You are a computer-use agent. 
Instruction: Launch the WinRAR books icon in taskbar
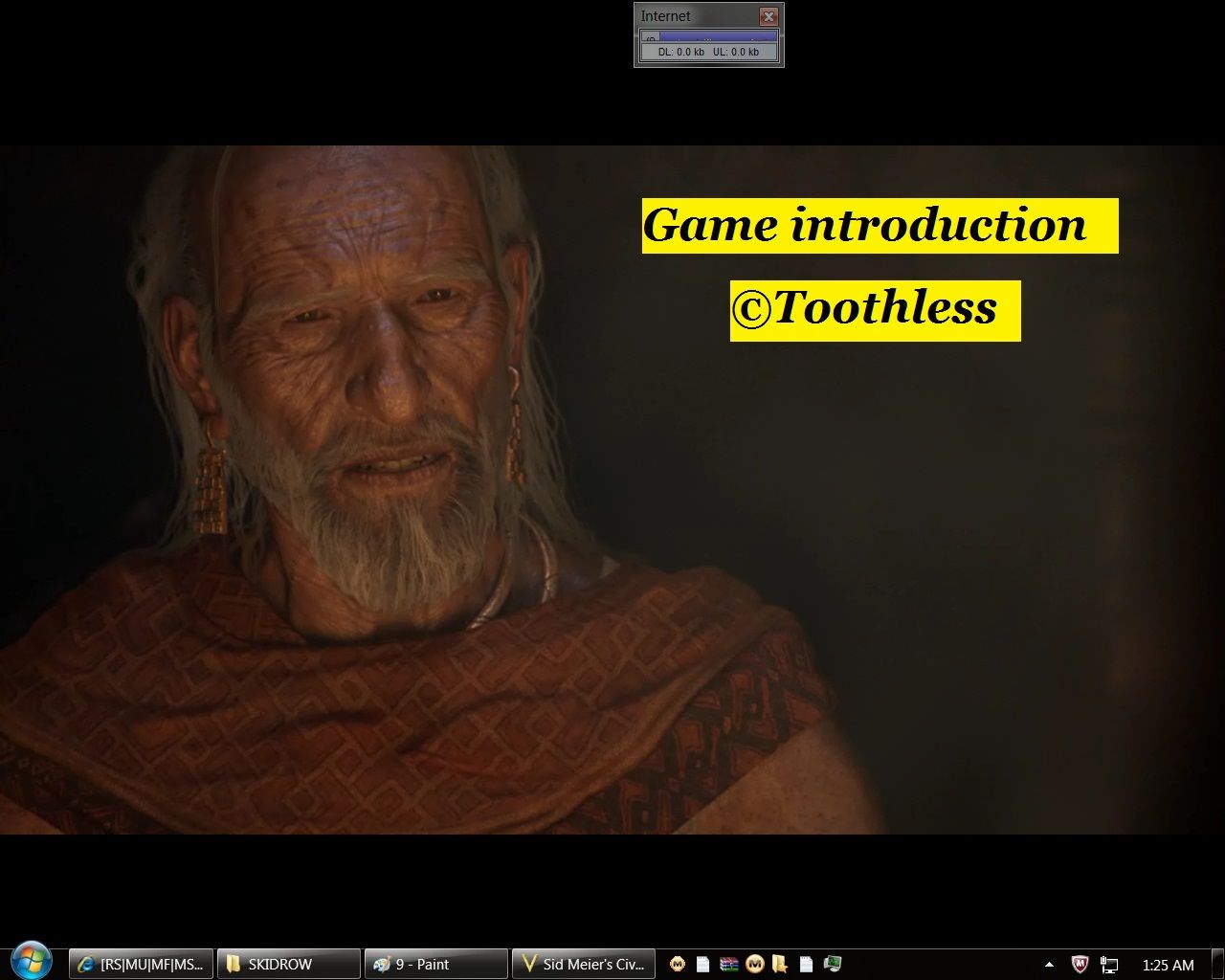pyautogui.click(x=728, y=964)
